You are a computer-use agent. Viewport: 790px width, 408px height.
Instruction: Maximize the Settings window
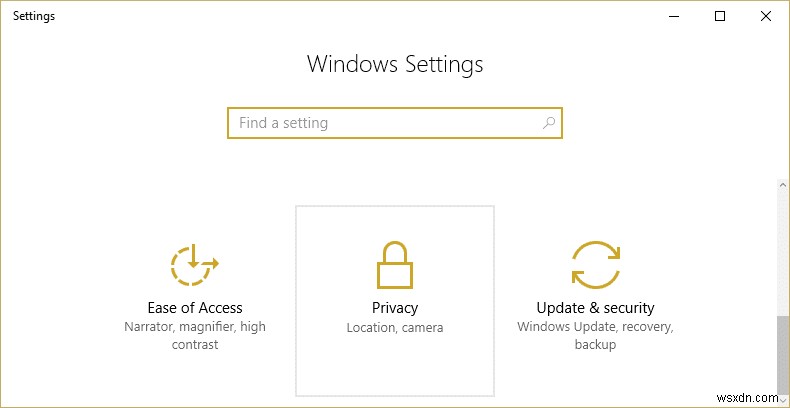(720, 16)
